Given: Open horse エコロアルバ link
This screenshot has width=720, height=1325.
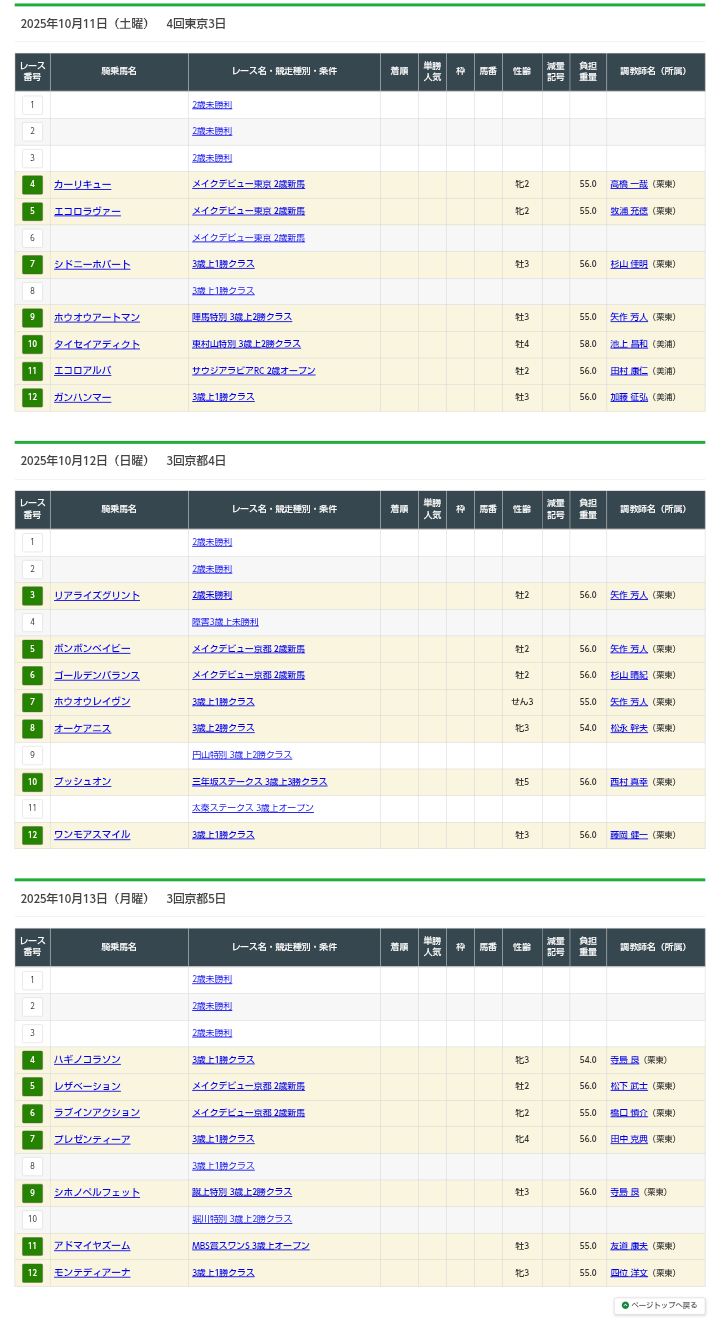Looking at the screenshot, I should pos(83,370).
